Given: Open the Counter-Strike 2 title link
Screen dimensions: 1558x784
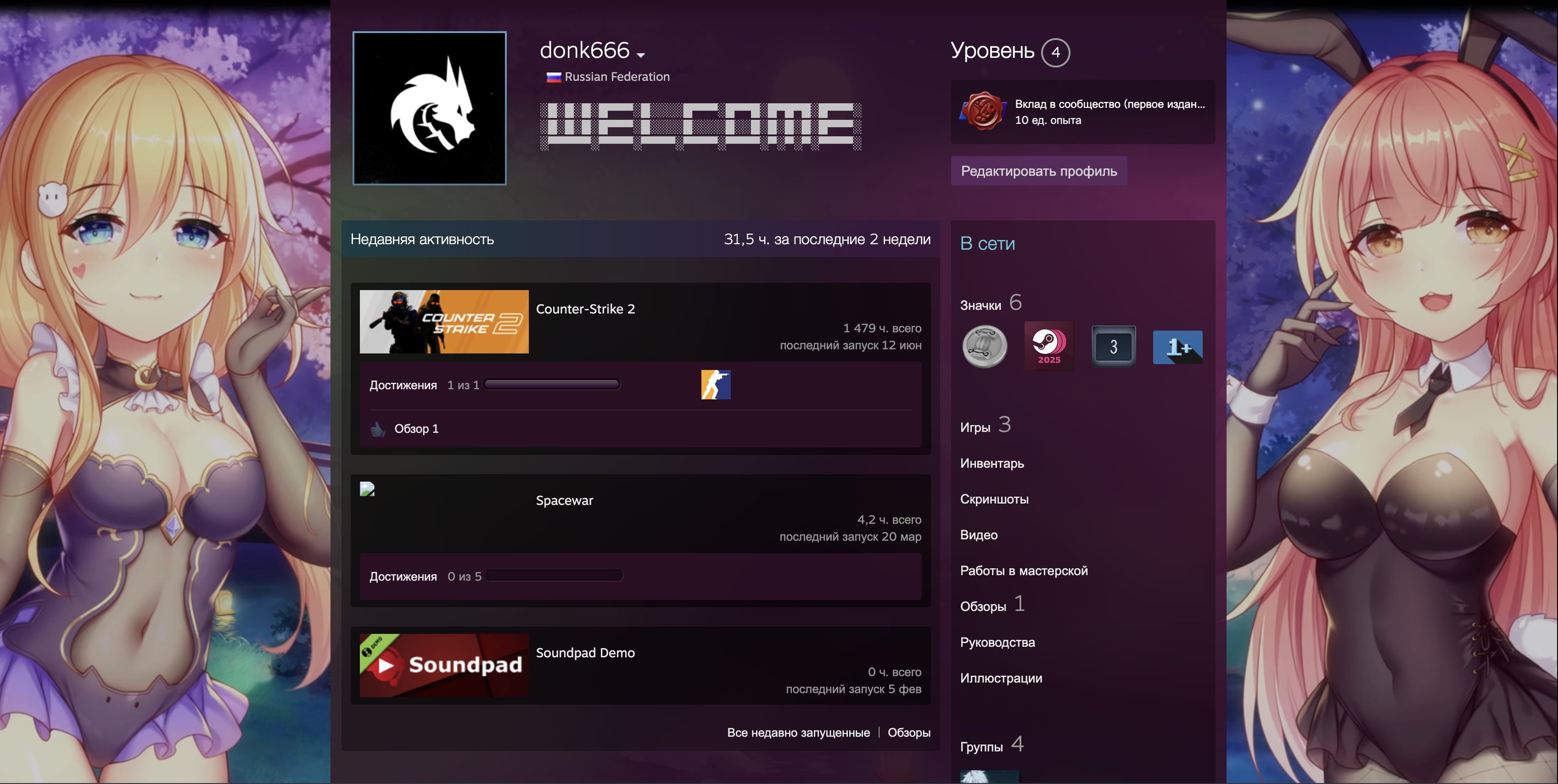Looking at the screenshot, I should [x=585, y=309].
